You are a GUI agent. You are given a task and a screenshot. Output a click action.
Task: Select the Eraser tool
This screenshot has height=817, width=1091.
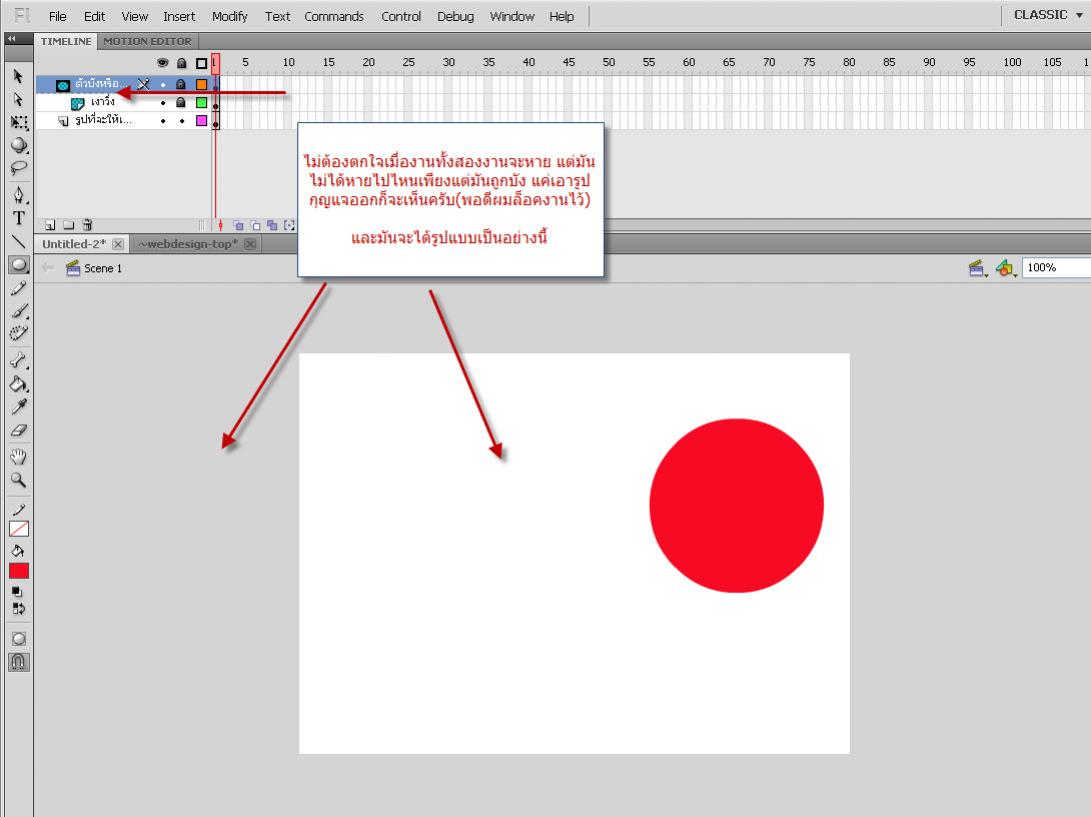[19, 430]
